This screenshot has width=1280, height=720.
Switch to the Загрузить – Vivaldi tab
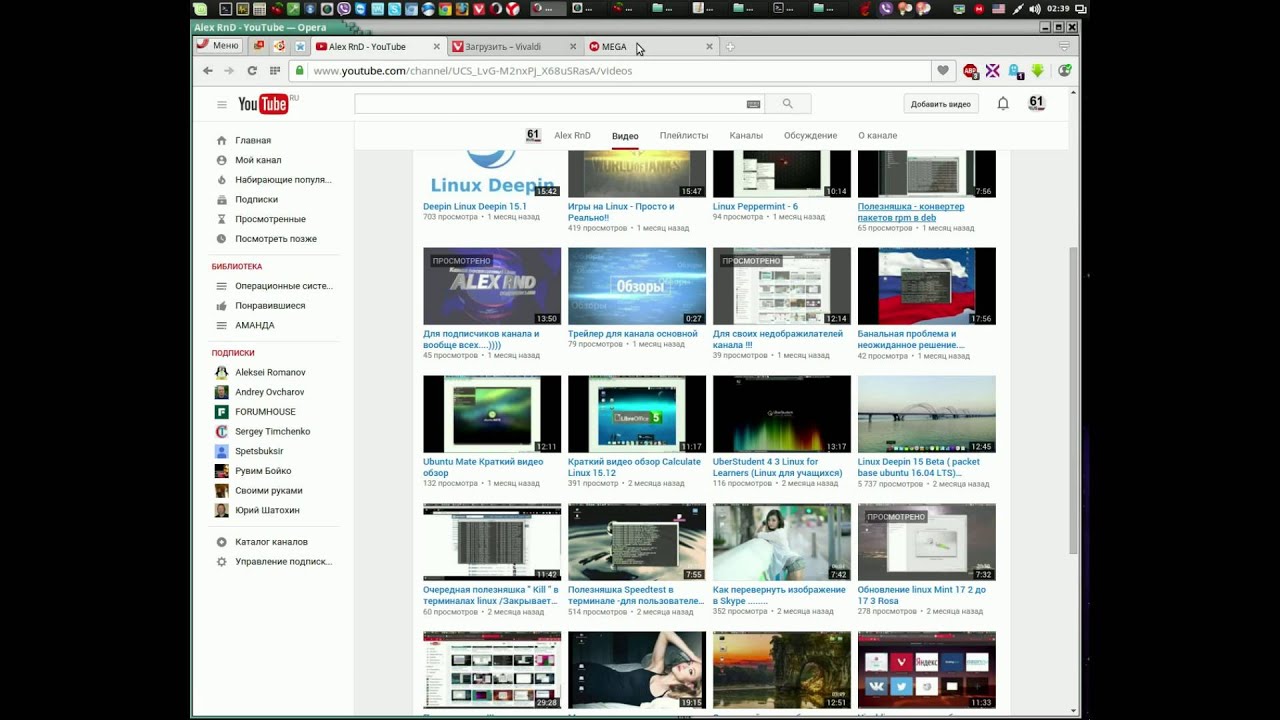[514, 46]
